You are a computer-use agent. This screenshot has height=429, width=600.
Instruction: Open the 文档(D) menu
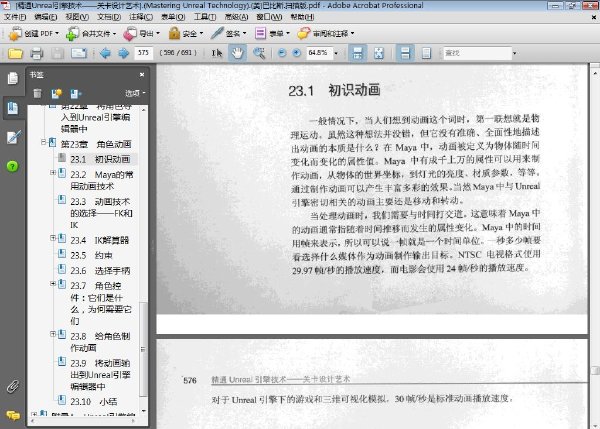(109, 17)
